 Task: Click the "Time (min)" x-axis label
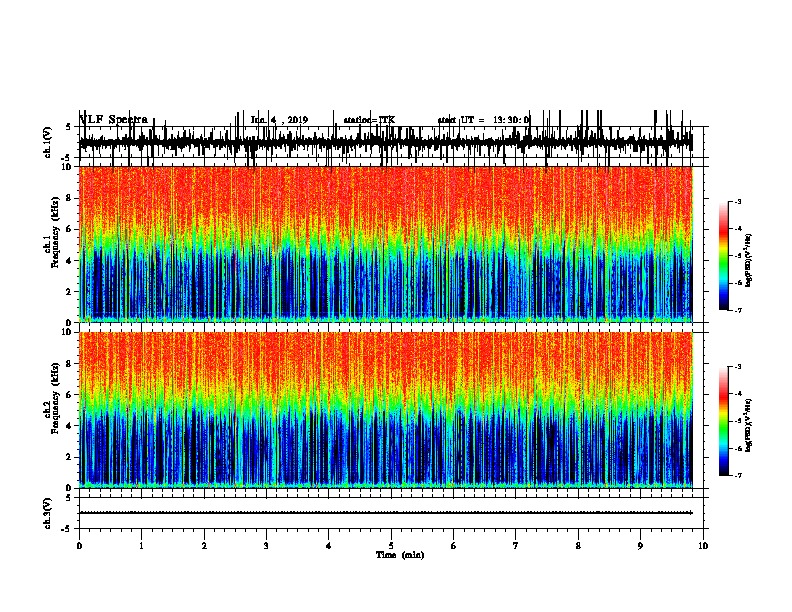click(x=400, y=555)
